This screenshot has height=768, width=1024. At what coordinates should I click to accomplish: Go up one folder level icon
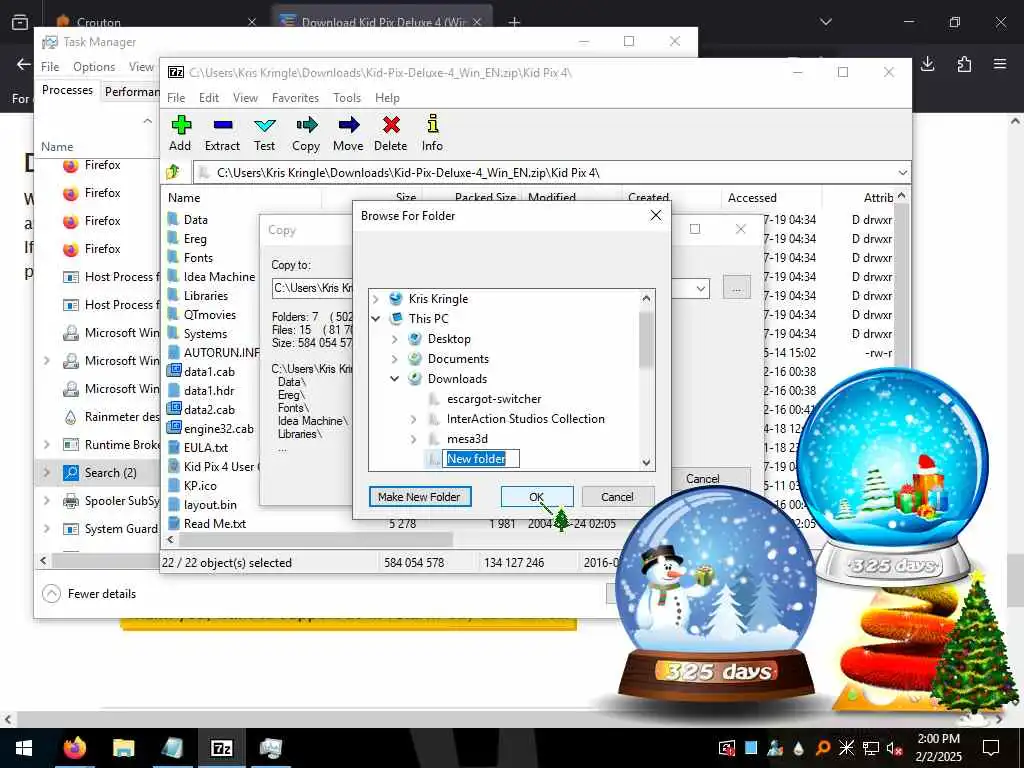[x=173, y=172]
